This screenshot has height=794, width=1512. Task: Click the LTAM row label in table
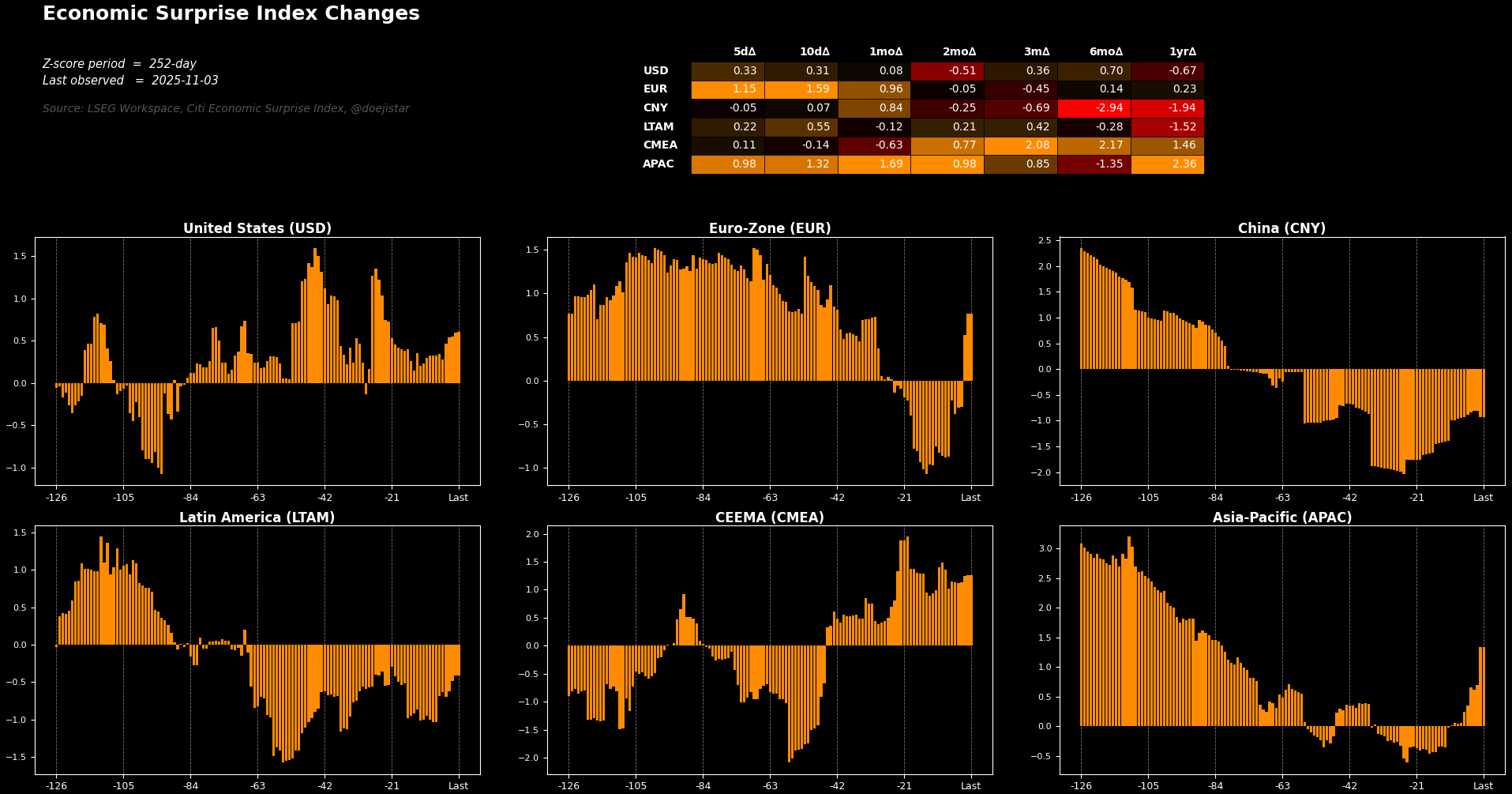tap(658, 127)
